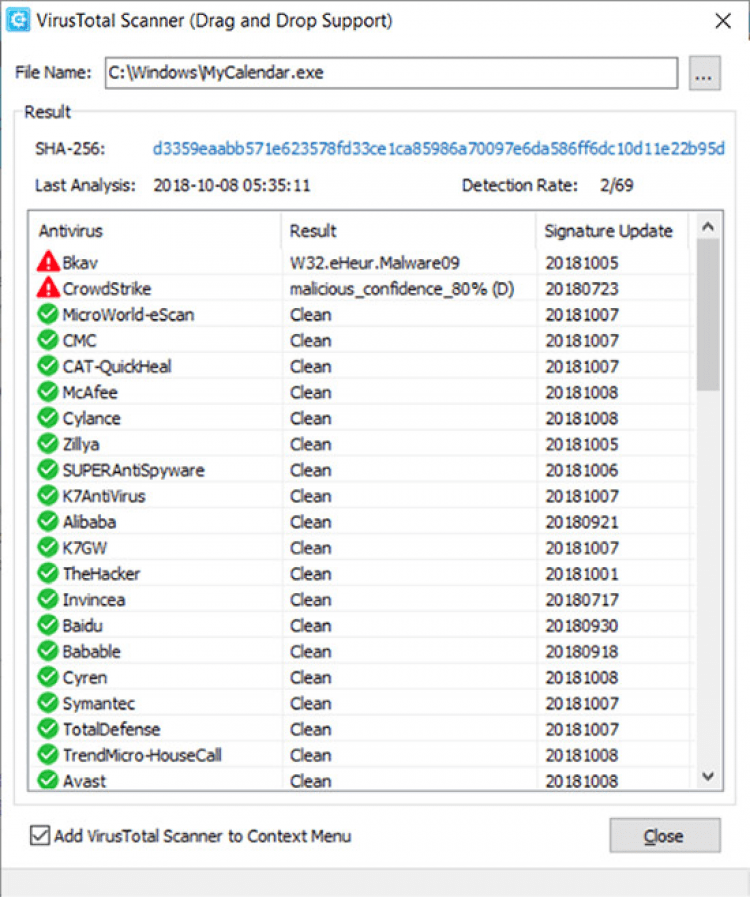This screenshot has height=897, width=750.
Task: Open the SHA-256 hash link
Action: (438, 149)
